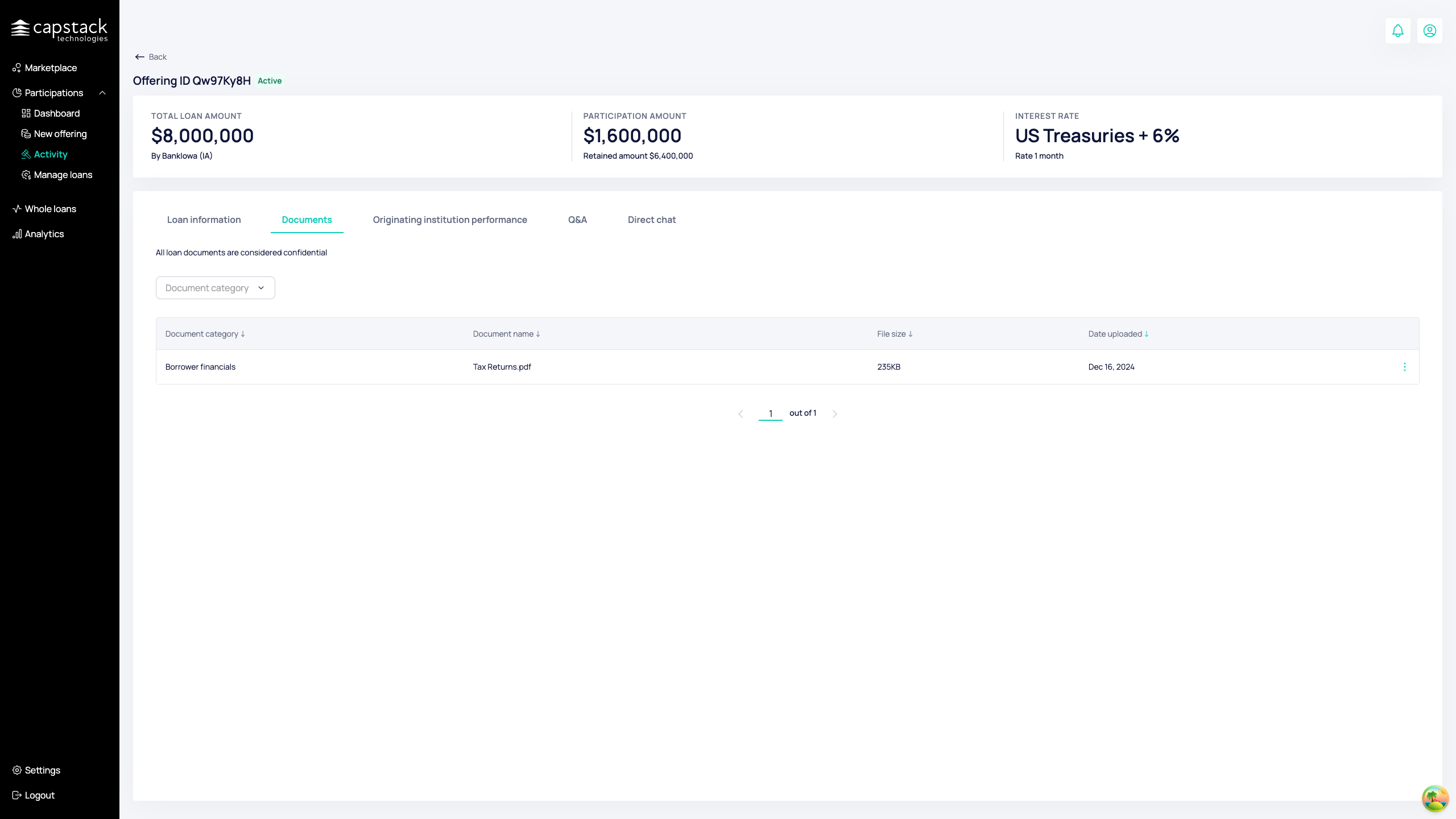Sort by Date uploaded arrow
The image size is (1456, 819).
pos(1147,334)
